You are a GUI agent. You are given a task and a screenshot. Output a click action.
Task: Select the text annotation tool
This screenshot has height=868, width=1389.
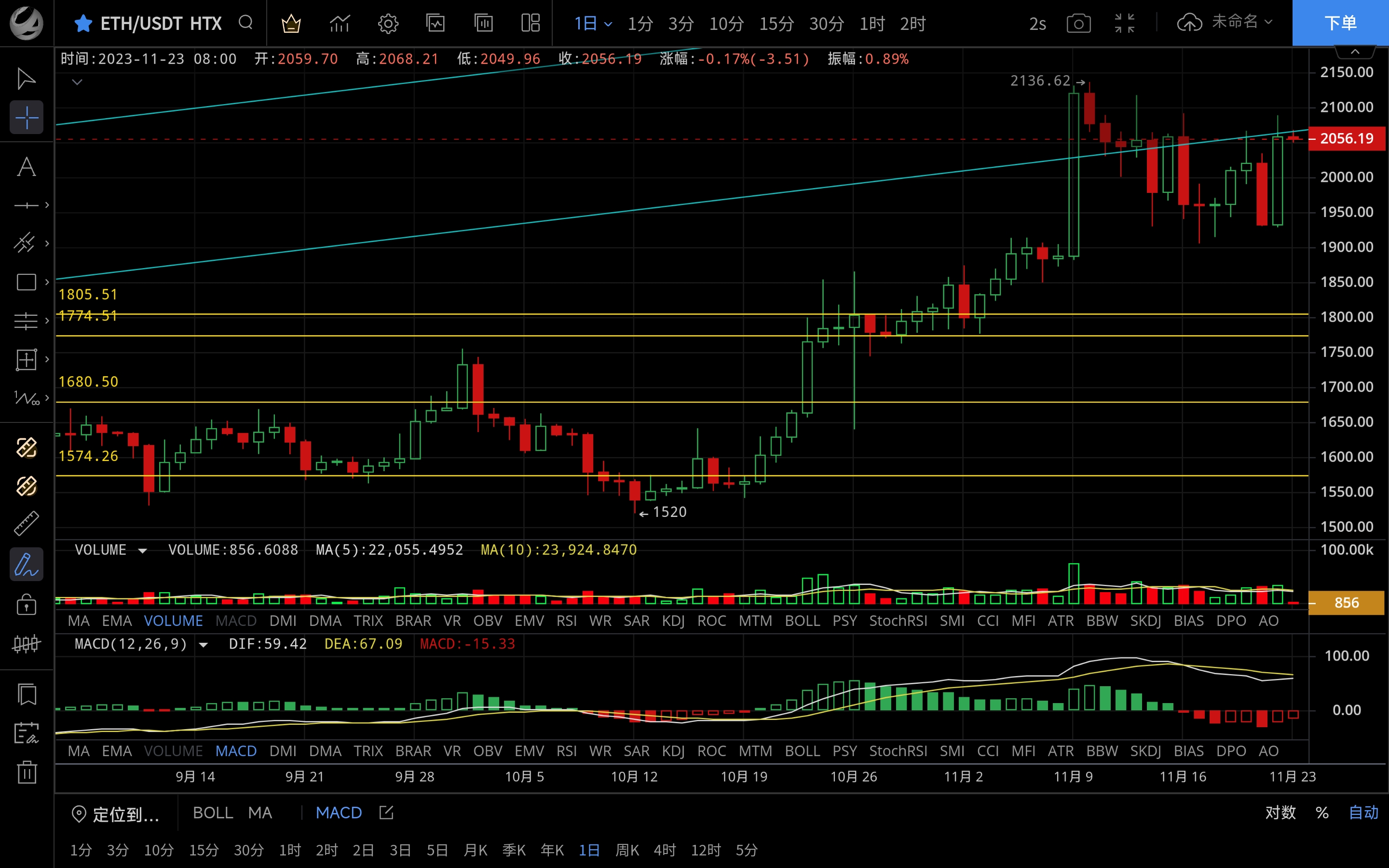pos(26,167)
